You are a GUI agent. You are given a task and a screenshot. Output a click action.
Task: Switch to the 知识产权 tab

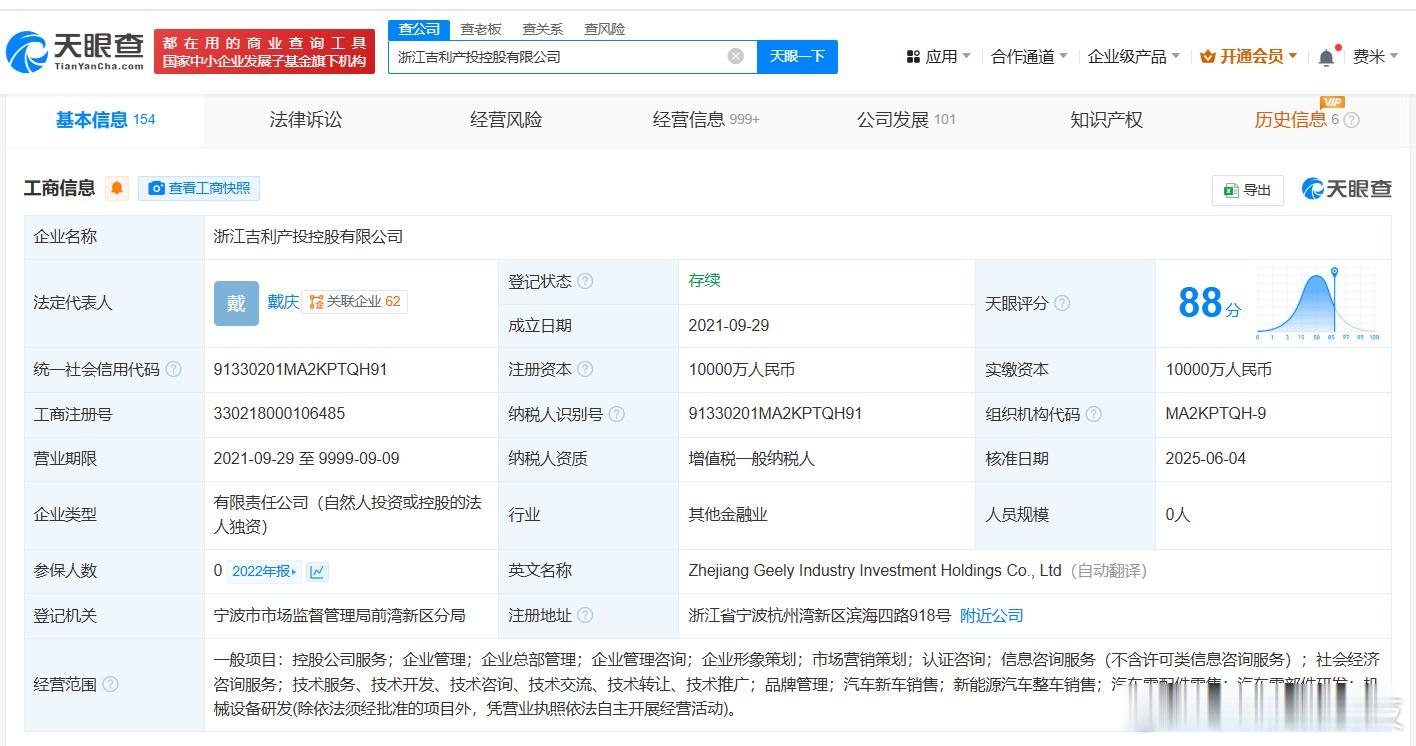tap(1106, 120)
